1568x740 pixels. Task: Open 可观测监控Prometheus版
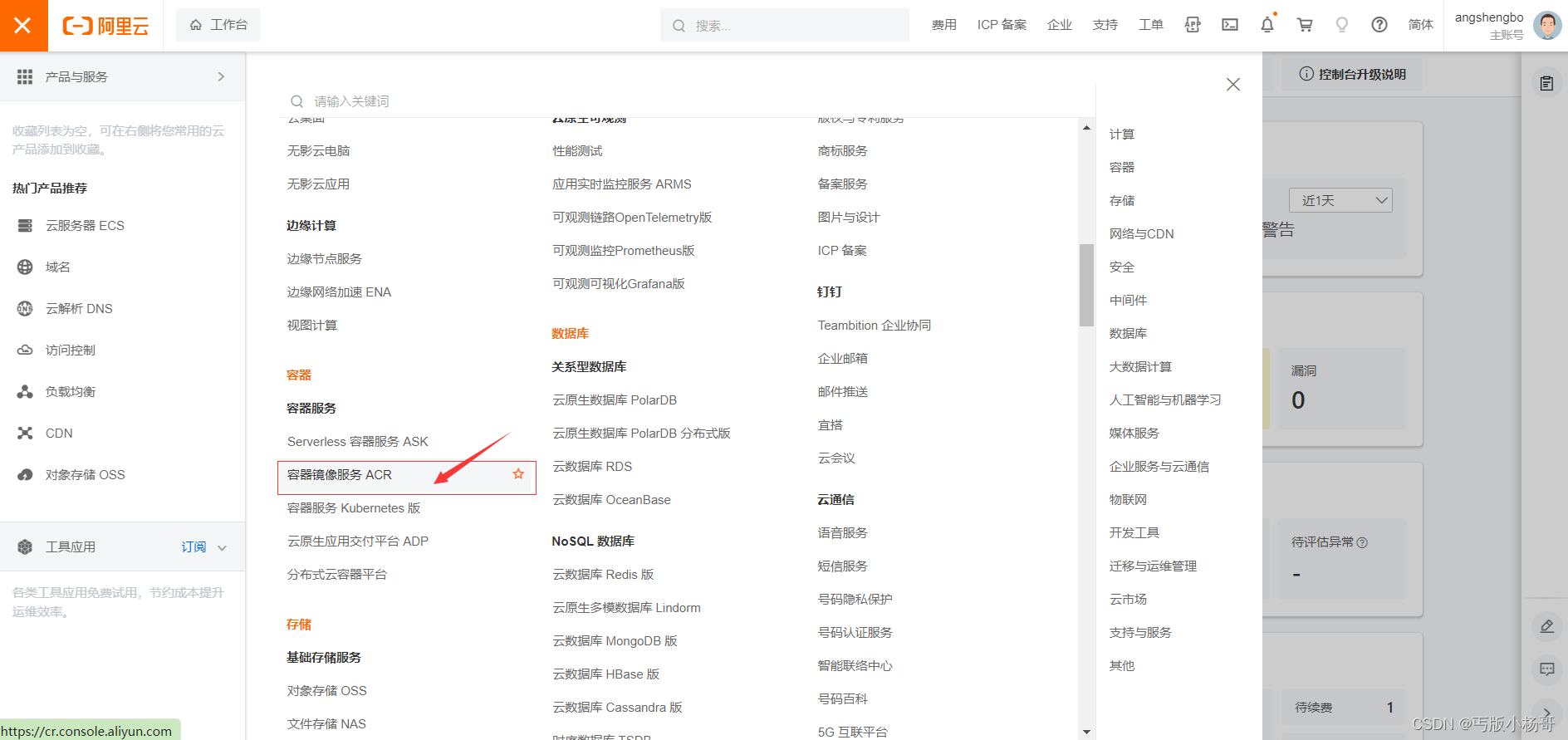[624, 251]
